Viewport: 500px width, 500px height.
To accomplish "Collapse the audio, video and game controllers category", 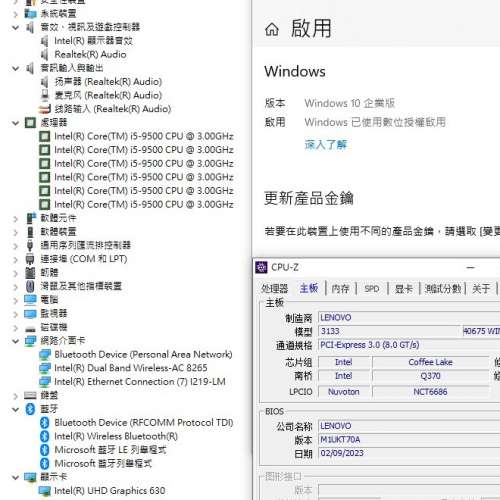I will coord(15,27).
